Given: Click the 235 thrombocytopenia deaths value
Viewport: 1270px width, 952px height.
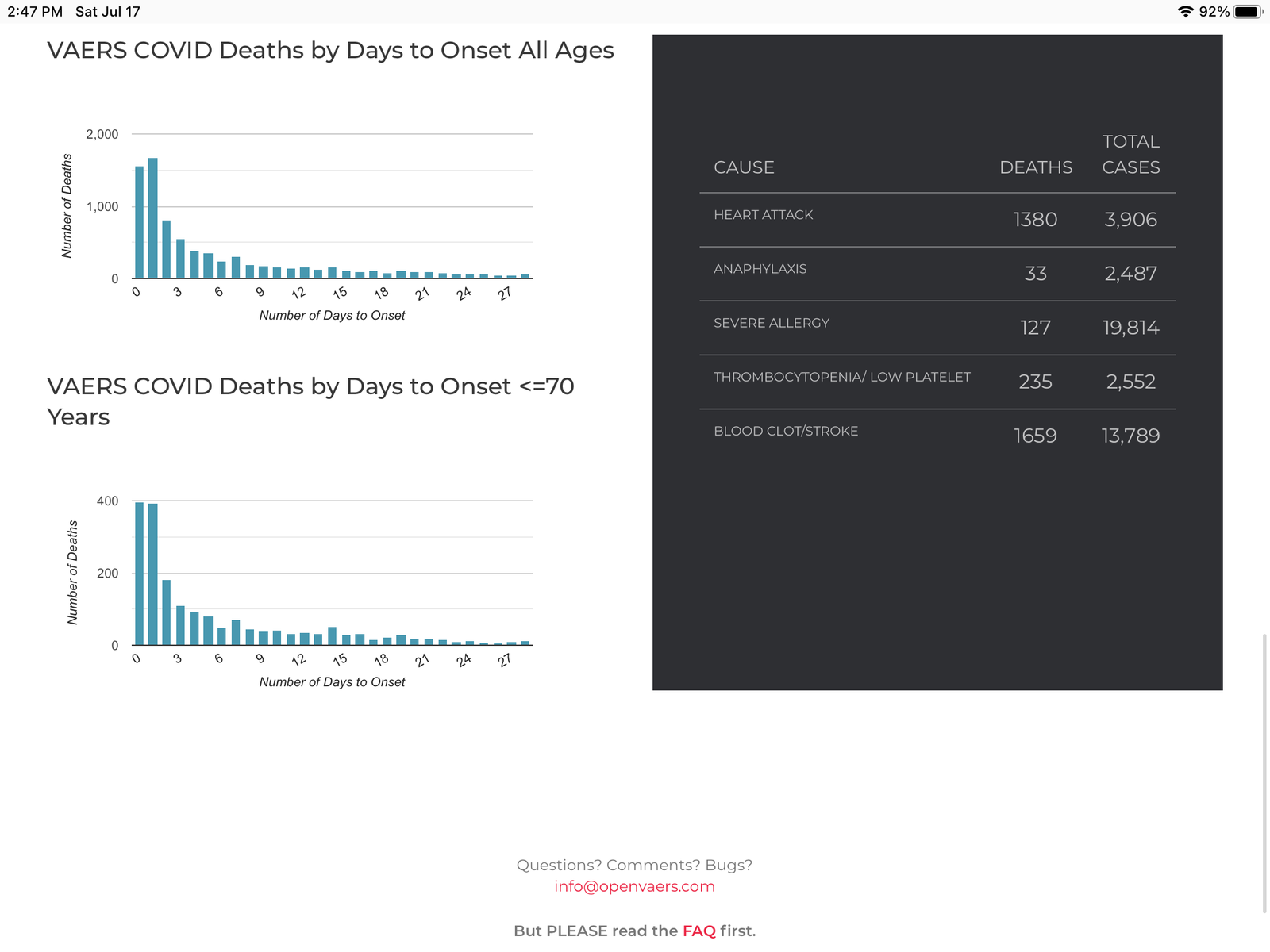Looking at the screenshot, I should (1035, 382).
